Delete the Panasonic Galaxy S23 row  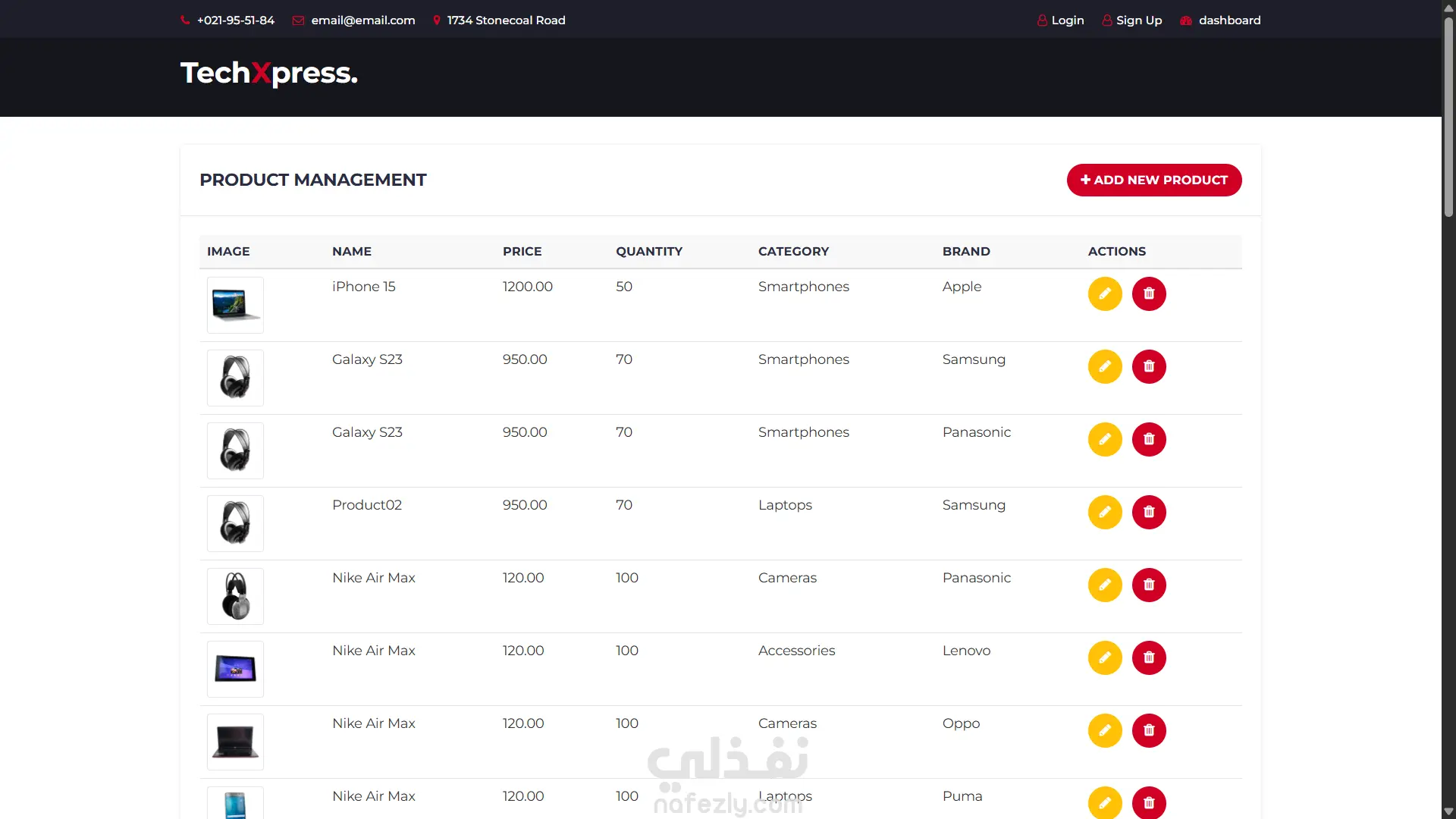[x=1149, y=439]
